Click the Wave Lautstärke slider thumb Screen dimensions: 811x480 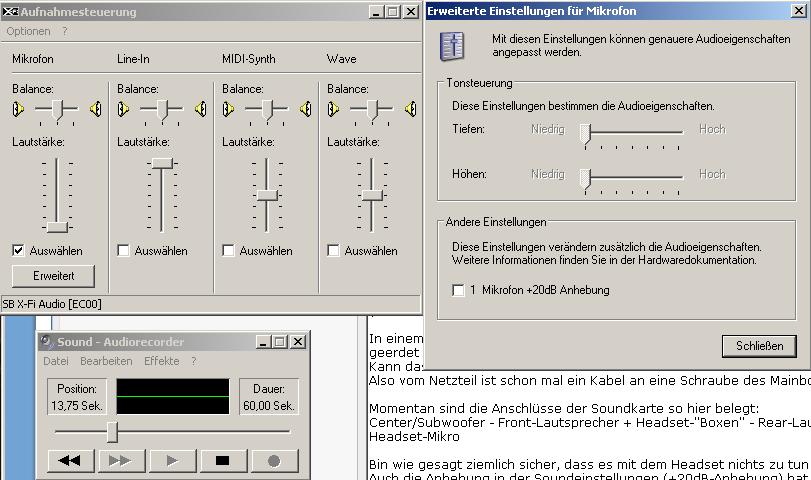pos(372,195)
